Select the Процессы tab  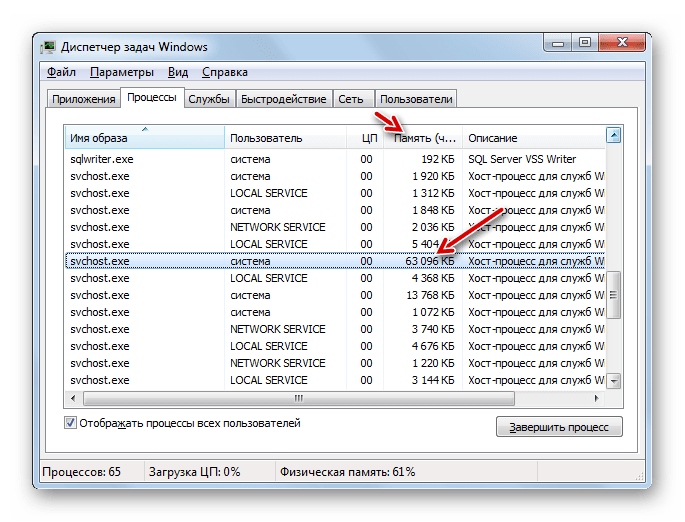152,97
